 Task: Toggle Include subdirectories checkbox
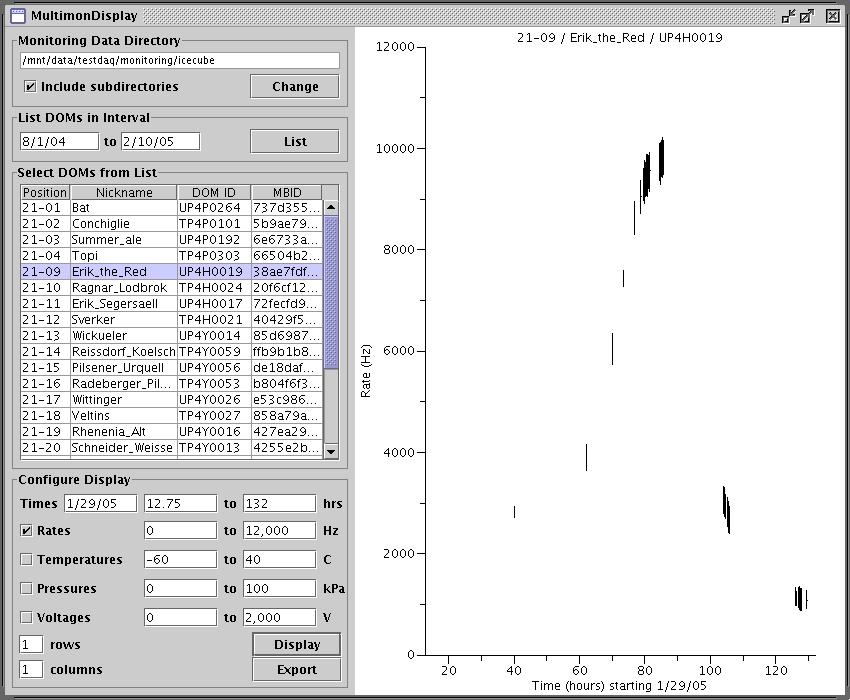pos(30,87)
